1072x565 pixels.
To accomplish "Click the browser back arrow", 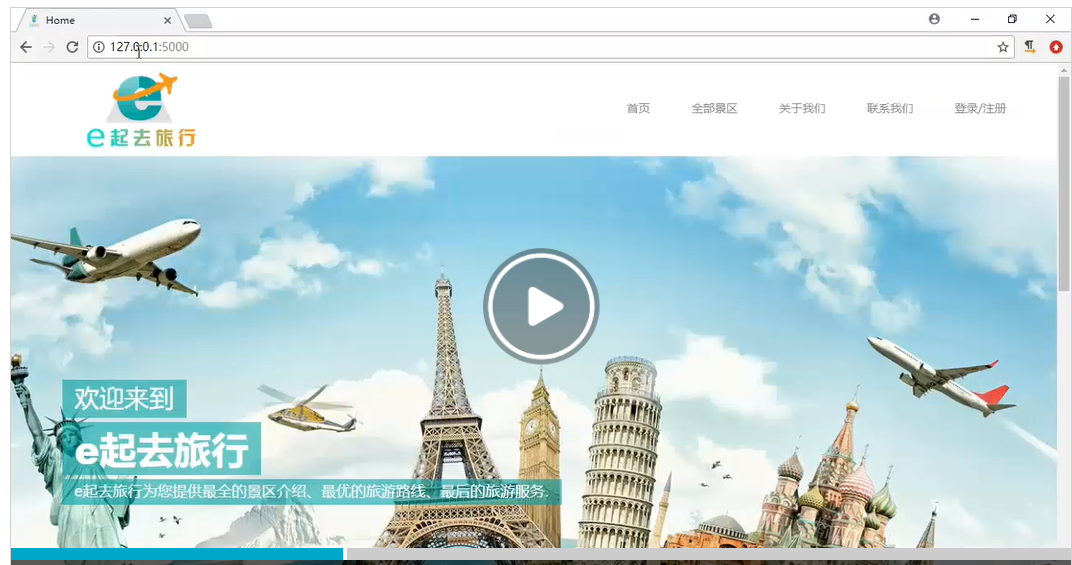I will pyautogui.click(x=26, y=47).
